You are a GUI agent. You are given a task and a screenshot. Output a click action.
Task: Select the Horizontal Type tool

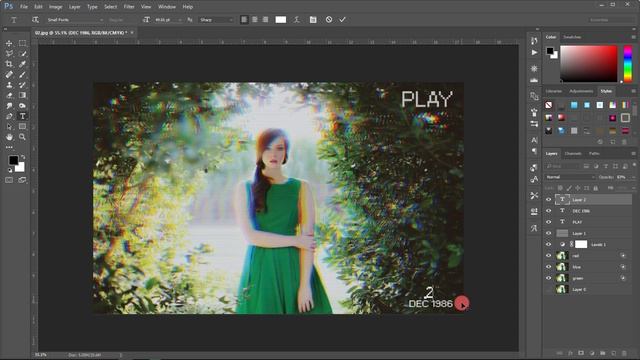click(x=22, y=116)
